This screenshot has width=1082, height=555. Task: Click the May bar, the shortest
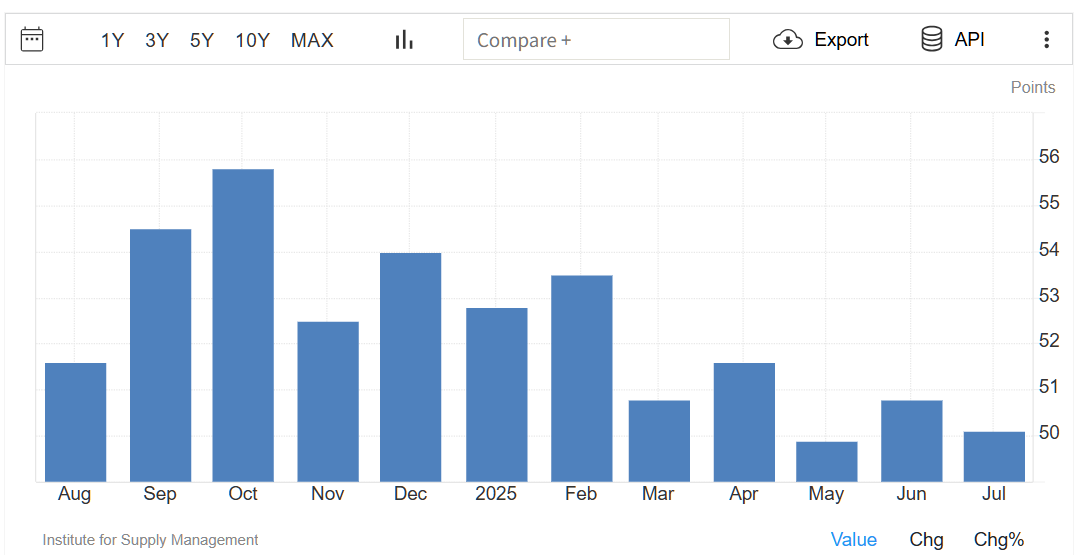[827, 462]
